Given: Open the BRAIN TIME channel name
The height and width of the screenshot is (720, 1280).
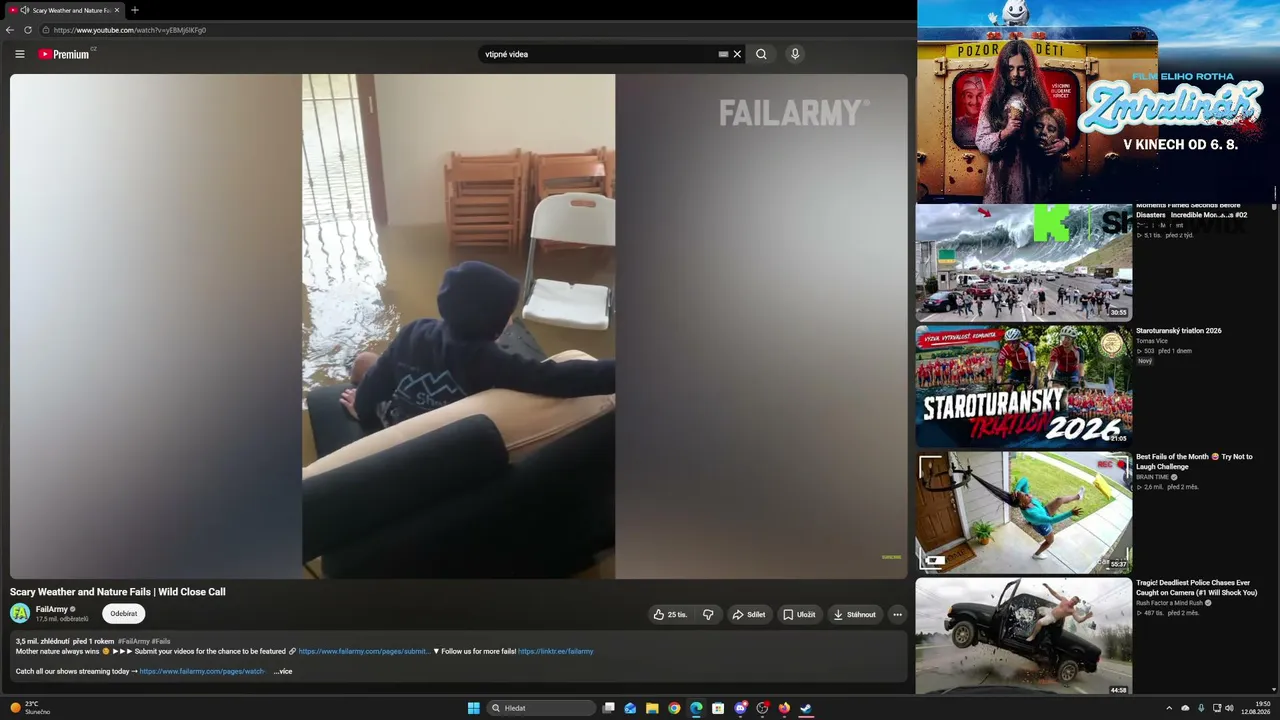Looking at the screenshot, I should point(1153,477).
